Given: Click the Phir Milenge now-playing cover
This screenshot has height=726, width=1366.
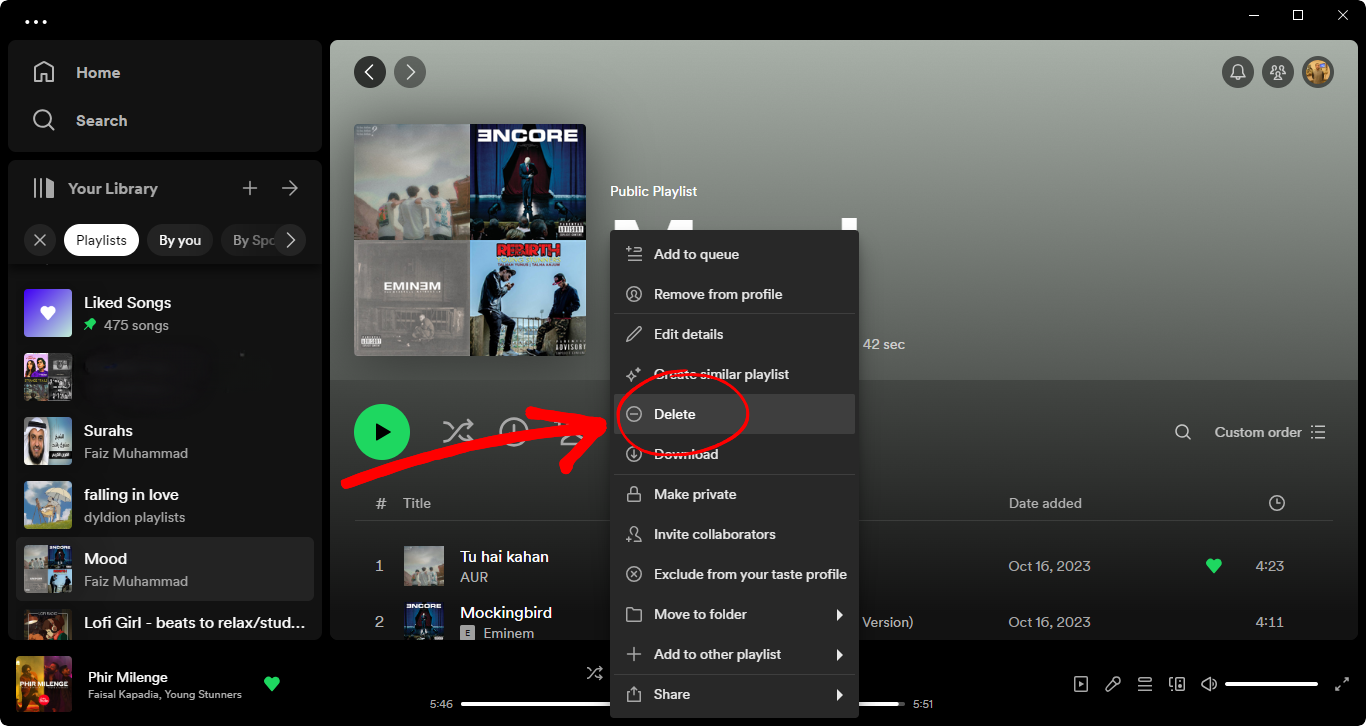Looking at the screenshot, I should coord(44,684).
